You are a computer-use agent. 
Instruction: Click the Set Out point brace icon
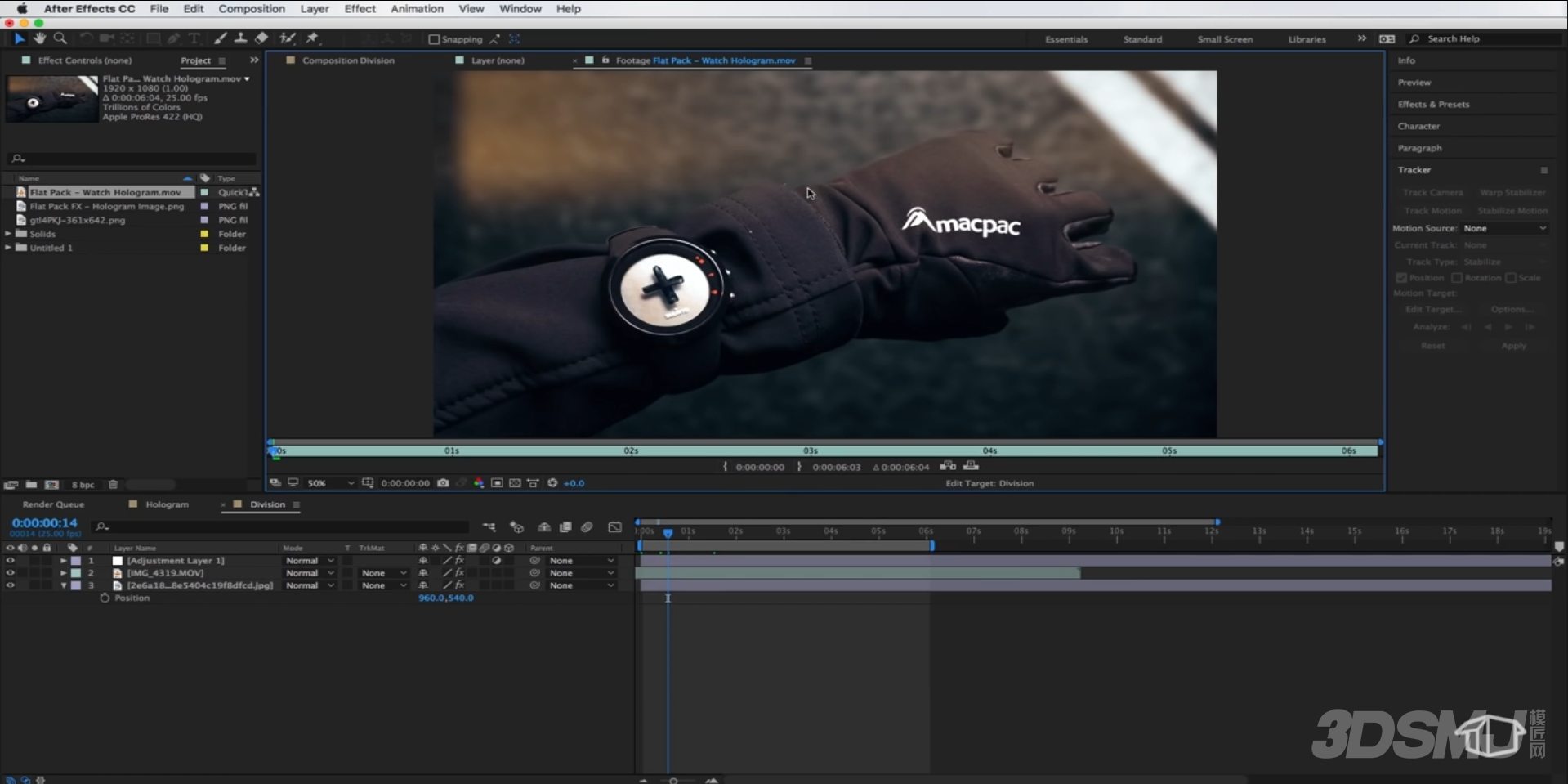pos(799,467)
